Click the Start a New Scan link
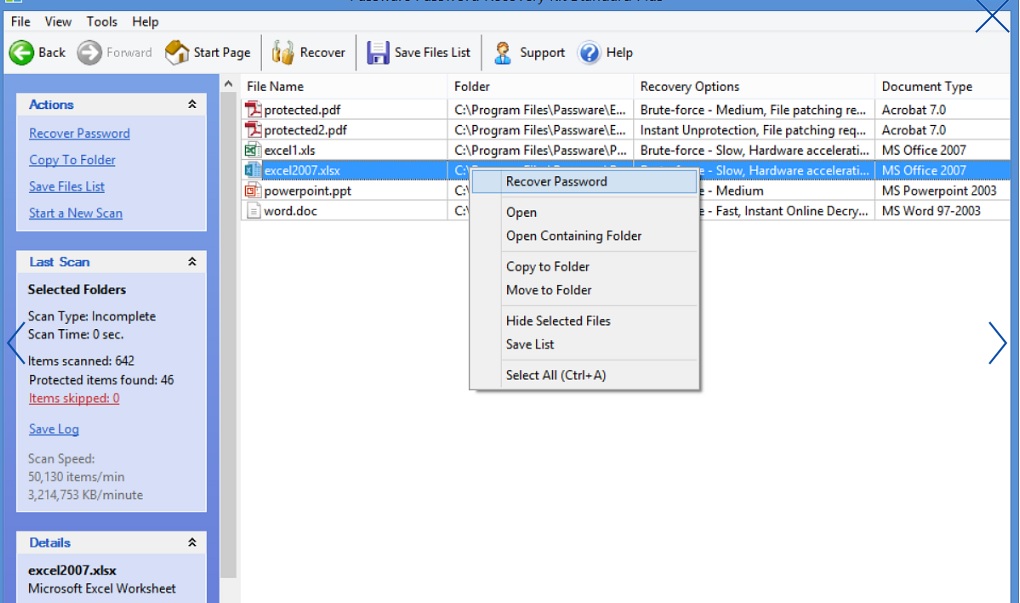This screenshot has height=603, width=1020. (75, 213)
